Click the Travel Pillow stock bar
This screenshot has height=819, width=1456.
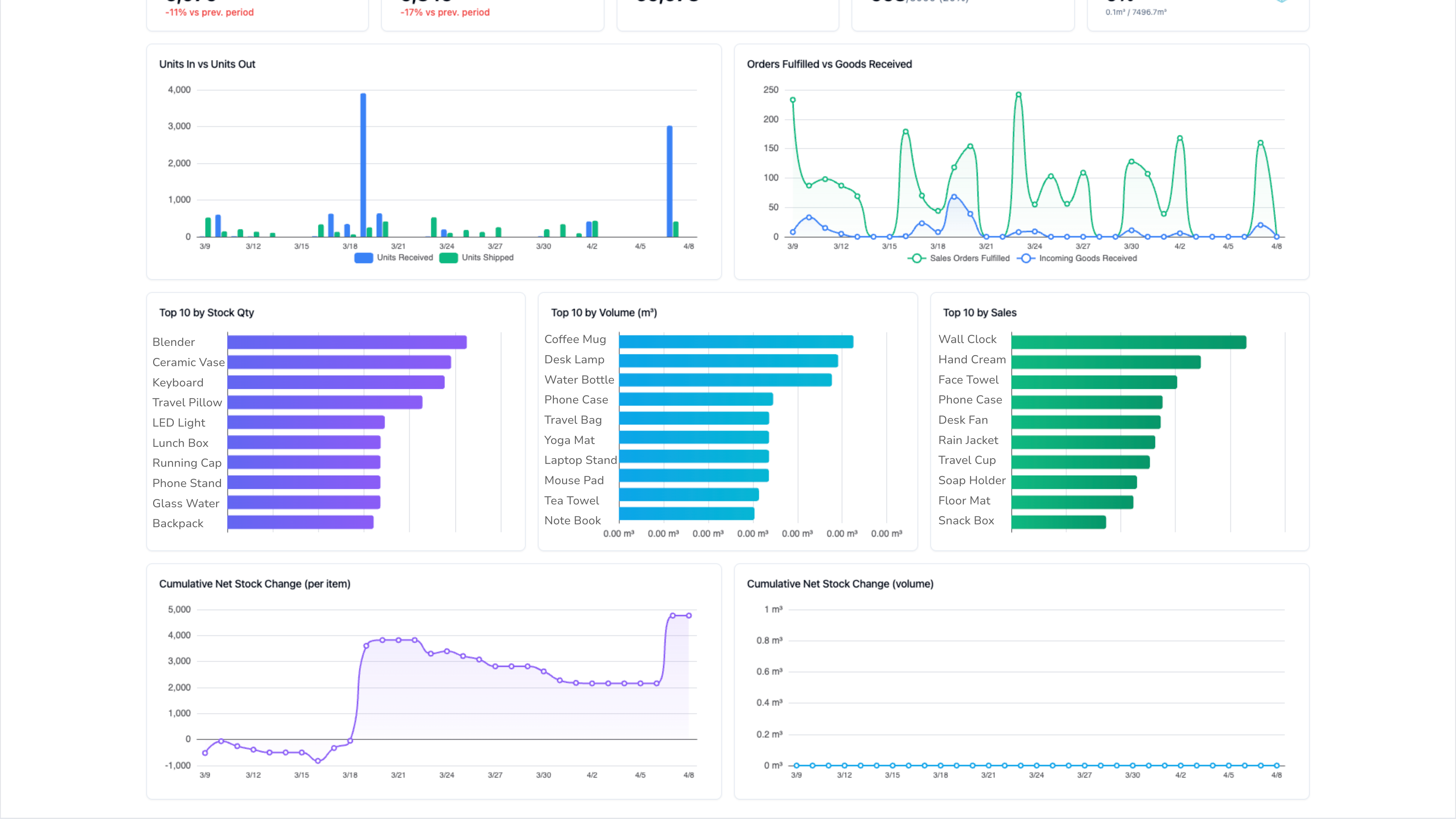pos(325,402)
